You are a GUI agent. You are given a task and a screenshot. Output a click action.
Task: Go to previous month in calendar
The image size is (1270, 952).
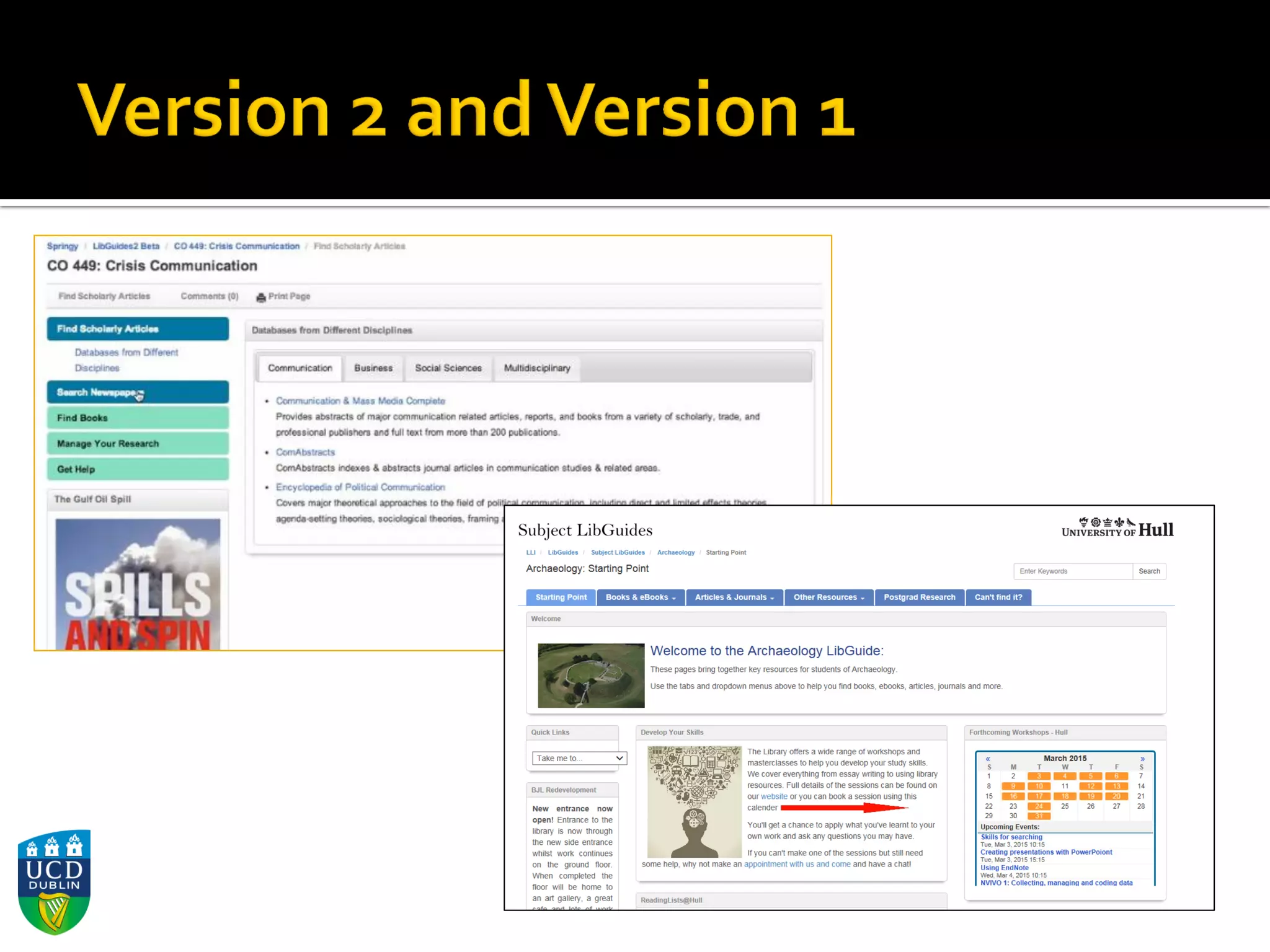coord(988,759)
